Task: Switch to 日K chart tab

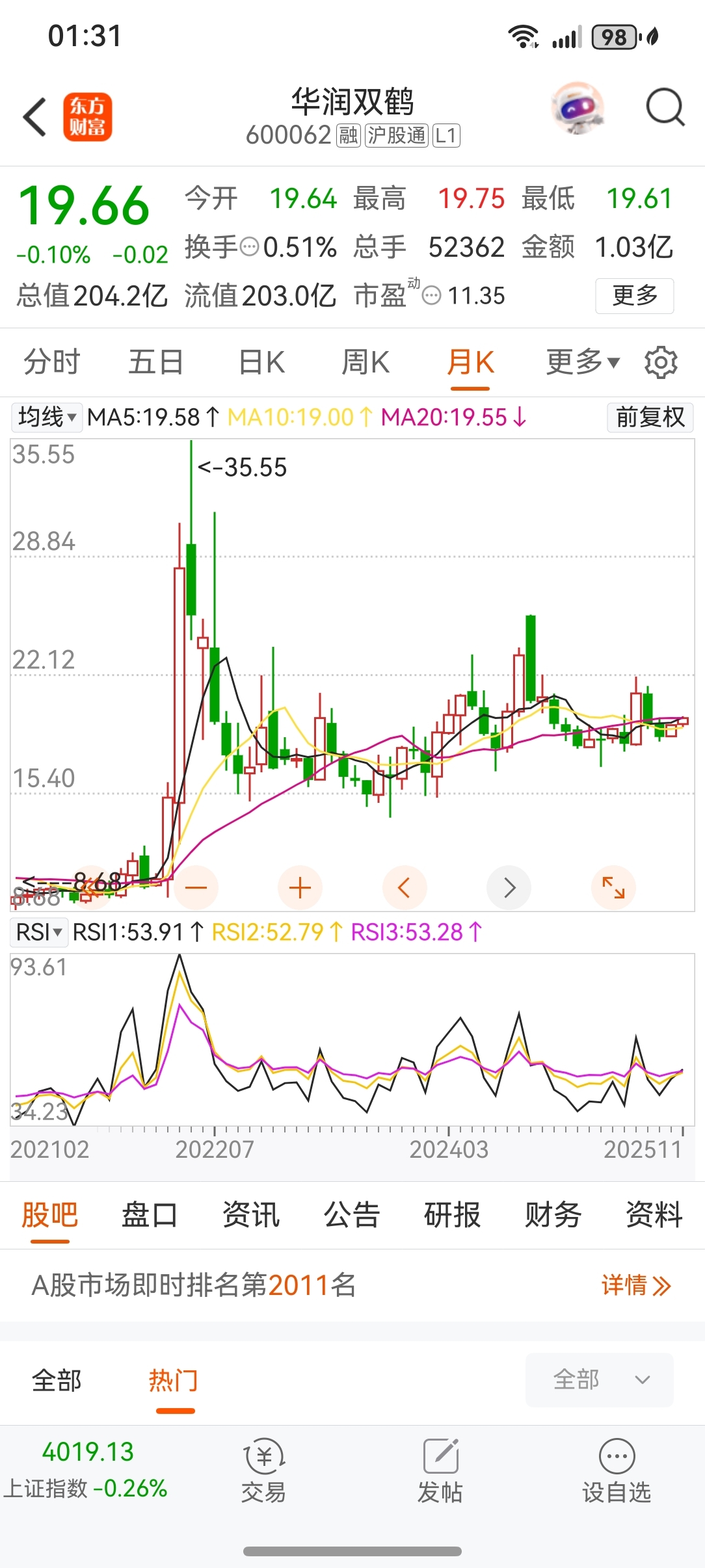Action: (x=262, y=362)
